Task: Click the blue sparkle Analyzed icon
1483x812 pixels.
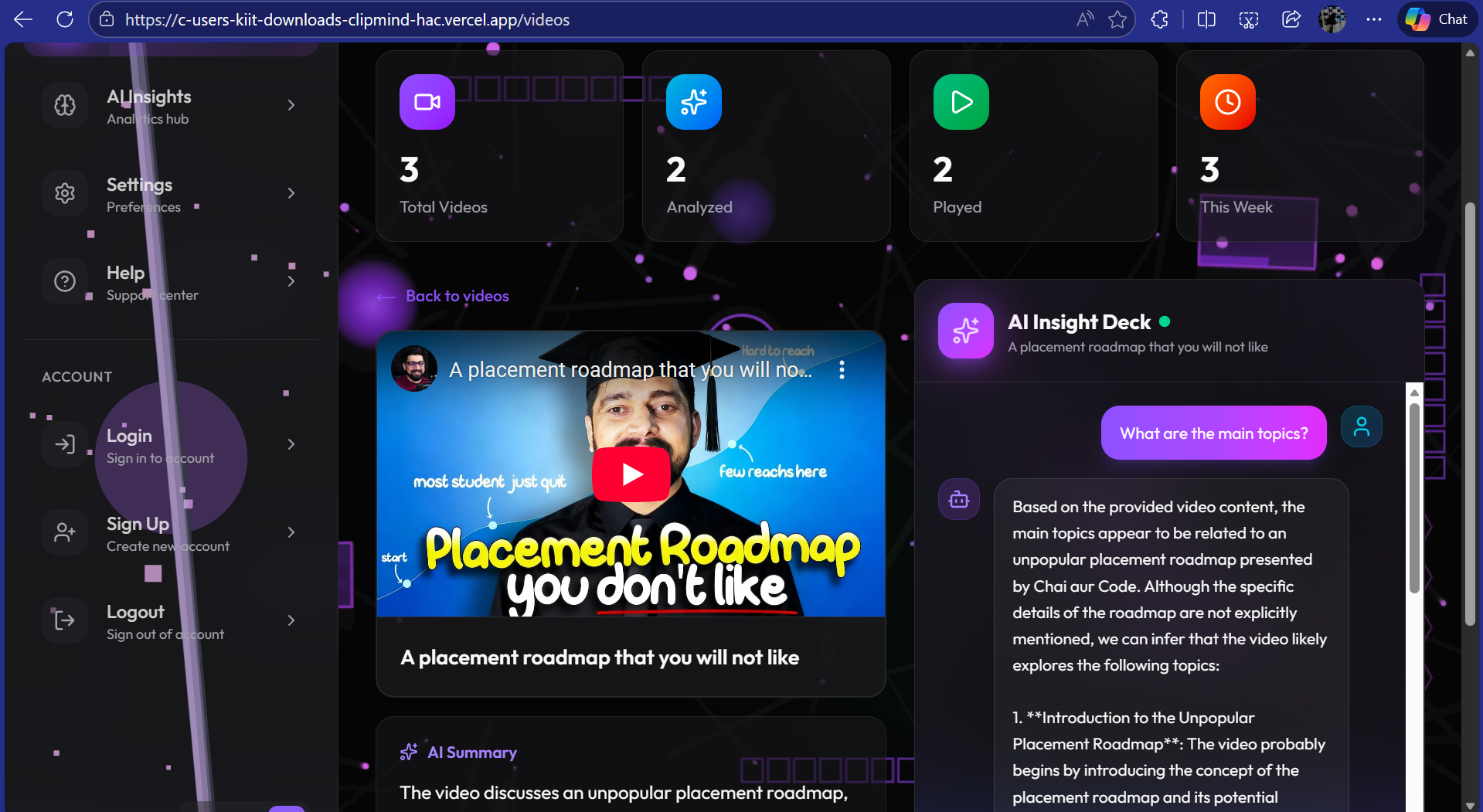Action: (x=694, y=102)
